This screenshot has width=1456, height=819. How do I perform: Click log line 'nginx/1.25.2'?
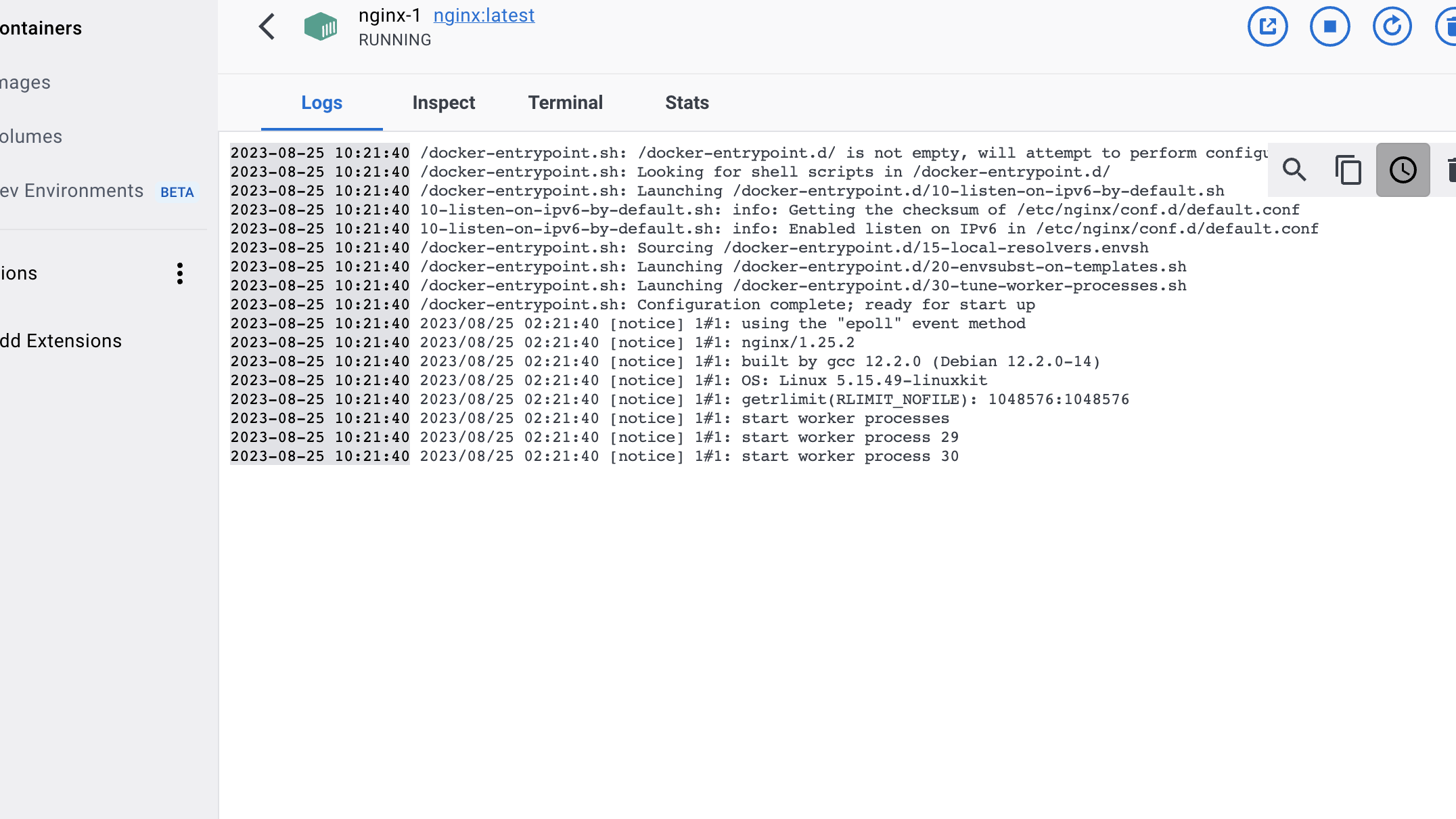click(543, 342)
